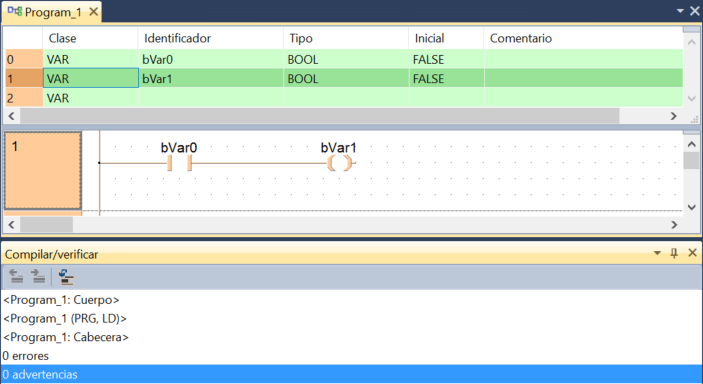
Task: Click the Program_1 tab icon
Action: click(x=15, y=11)
